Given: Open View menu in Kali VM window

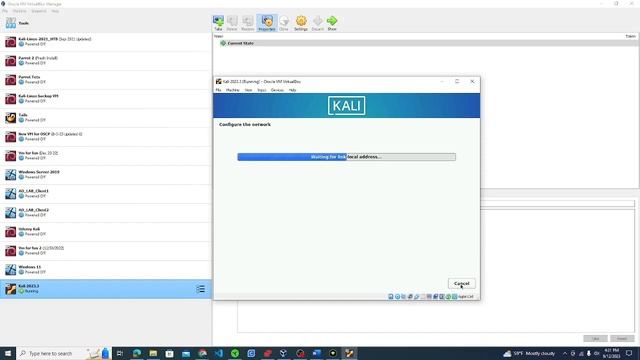Looking at the screenshot, I should (x=248, y=90).
